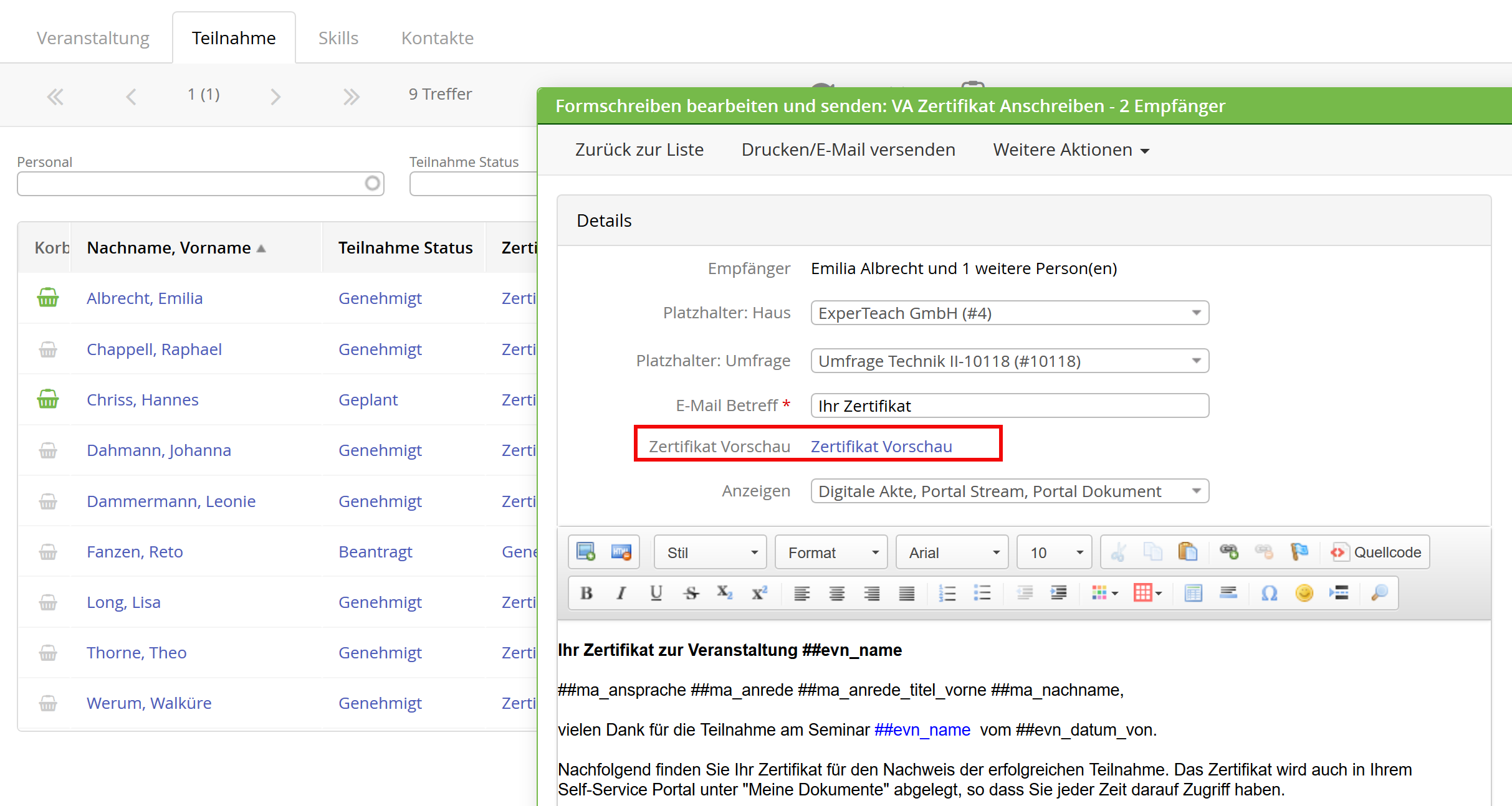Toggle basket for Thorne, Theo
Viewport: 1512px width, 806px height.
pyautogui.click(x=48, y=652)
